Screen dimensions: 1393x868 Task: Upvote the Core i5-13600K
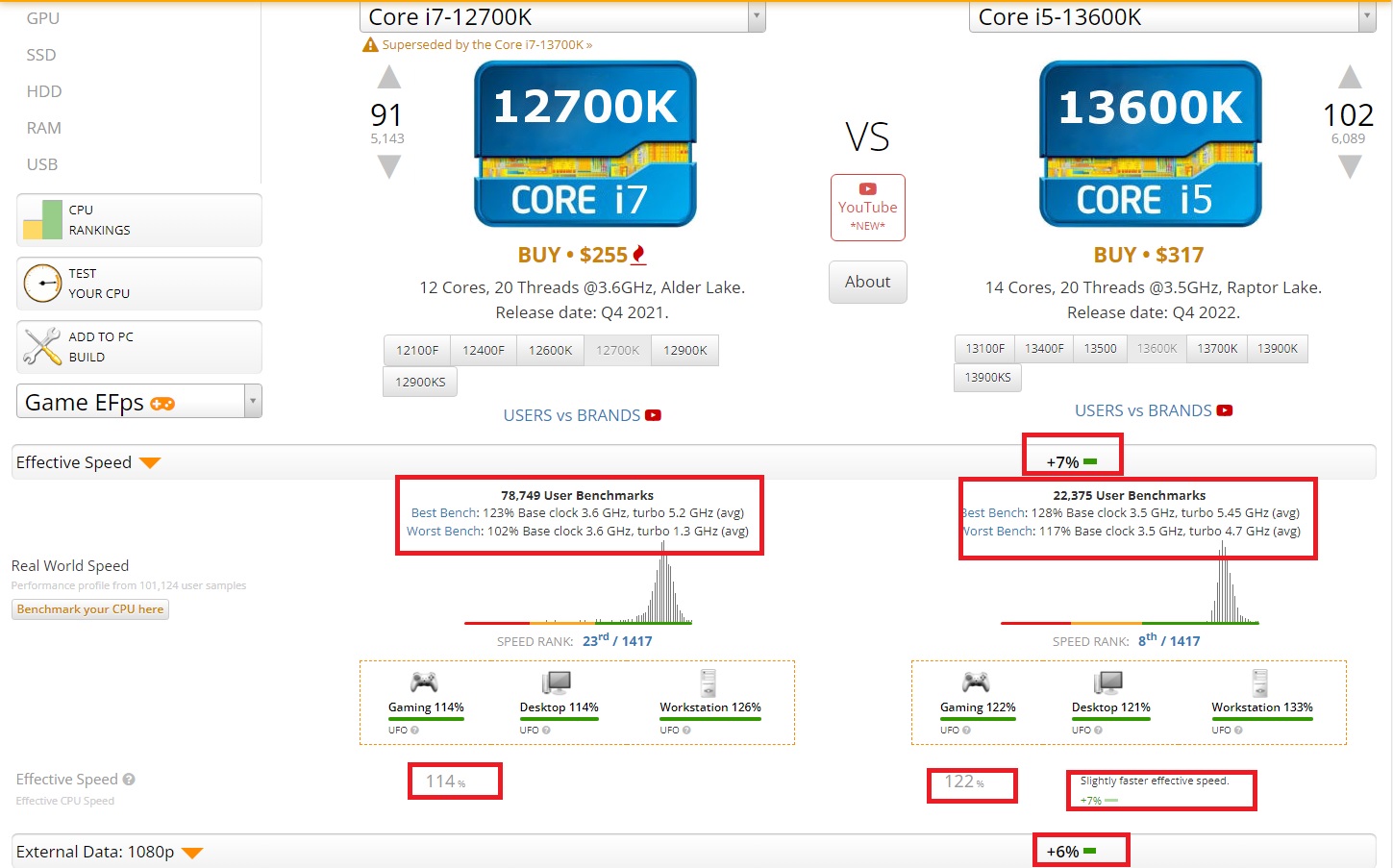pos(1350,78)
